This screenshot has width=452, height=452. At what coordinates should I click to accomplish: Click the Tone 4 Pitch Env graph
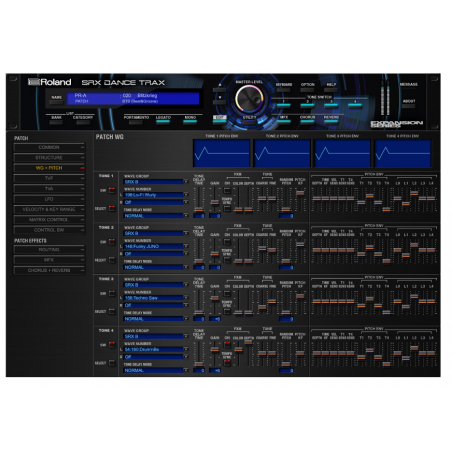403,153
